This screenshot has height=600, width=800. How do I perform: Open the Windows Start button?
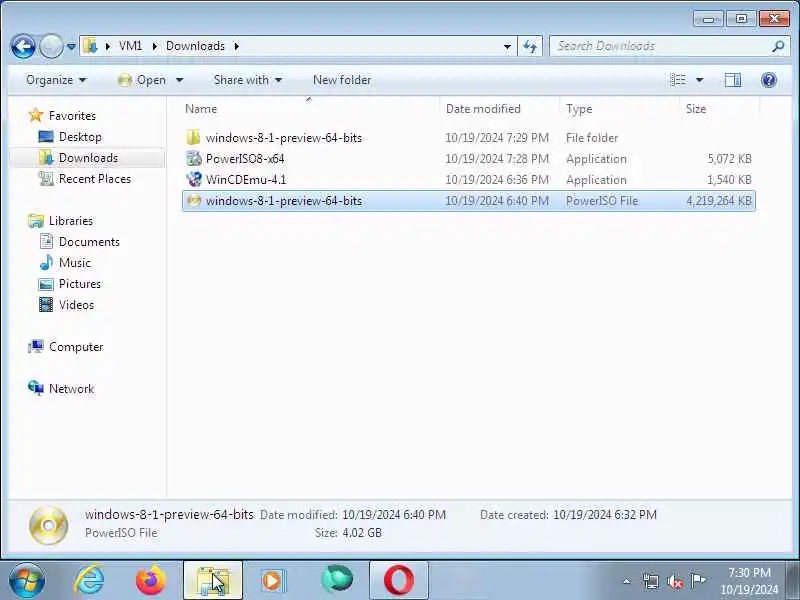click(x=27, y=581)
